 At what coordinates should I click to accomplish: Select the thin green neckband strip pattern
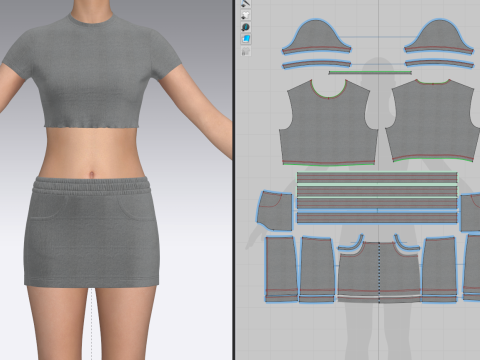pyautogui.click(x=370, y=72)
